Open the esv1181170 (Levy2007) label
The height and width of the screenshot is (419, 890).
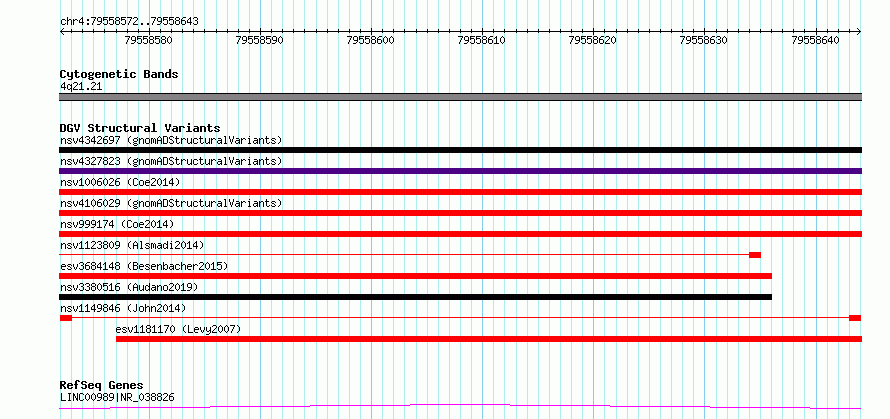click(178, 329)
